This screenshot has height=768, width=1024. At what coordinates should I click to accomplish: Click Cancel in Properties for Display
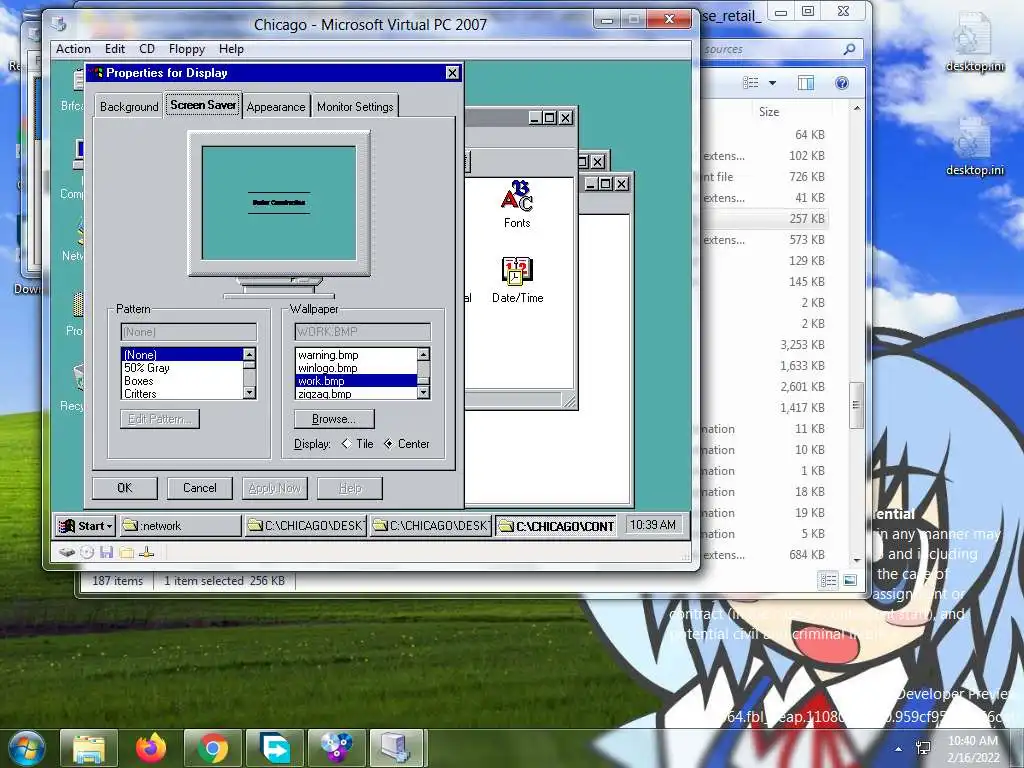200,488
